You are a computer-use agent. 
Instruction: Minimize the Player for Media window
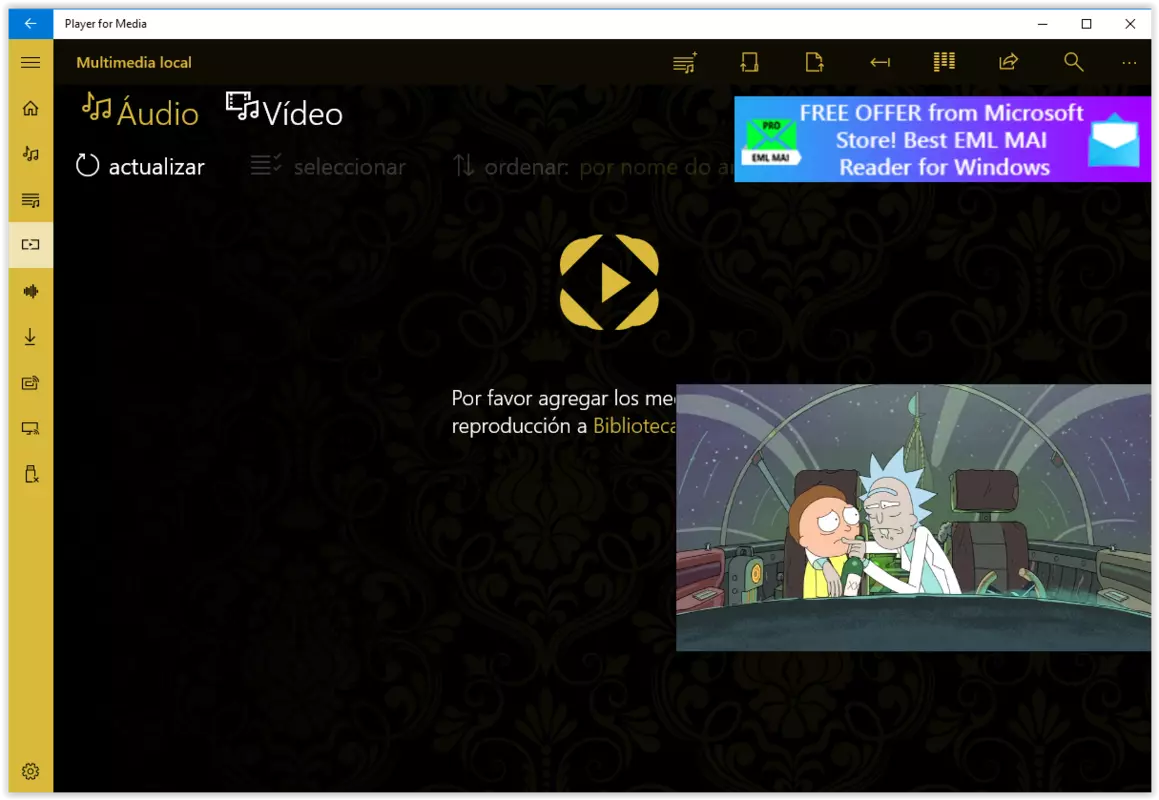tap(1042, 24)
